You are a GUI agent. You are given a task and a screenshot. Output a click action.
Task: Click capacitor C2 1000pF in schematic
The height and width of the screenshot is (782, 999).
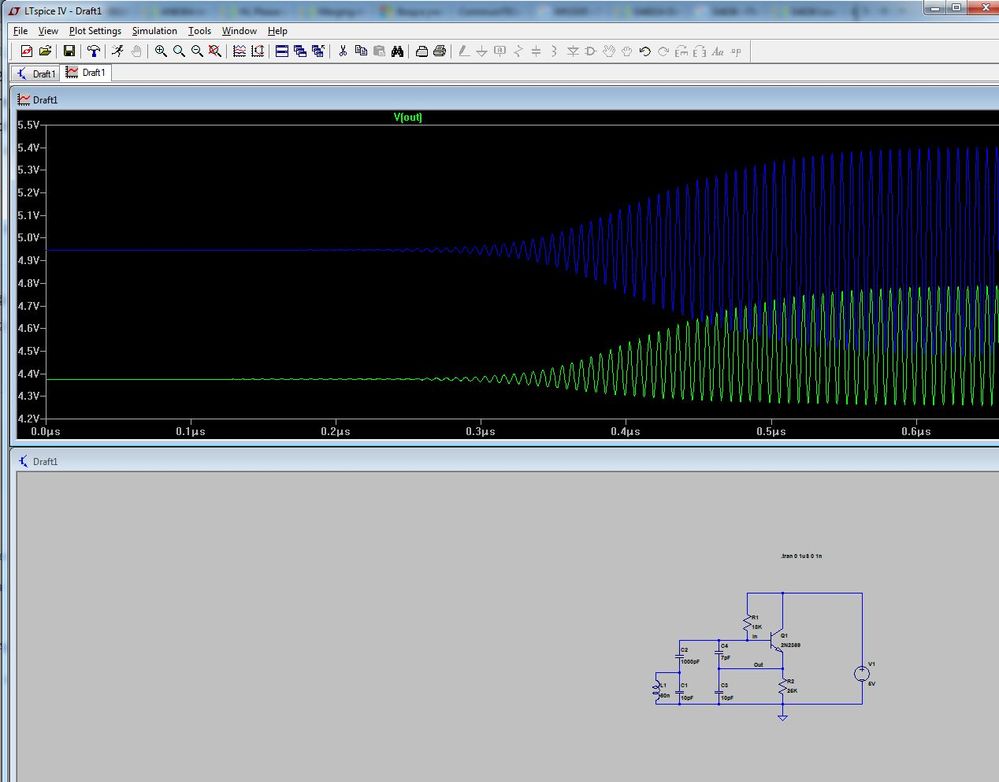(x=680, y=655)
